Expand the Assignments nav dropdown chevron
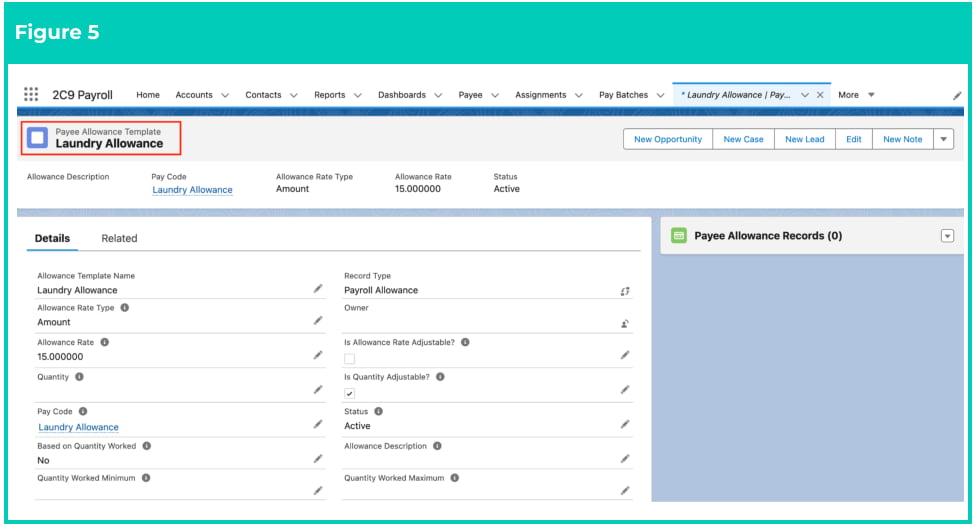976x528 pixels. (578, 95)
